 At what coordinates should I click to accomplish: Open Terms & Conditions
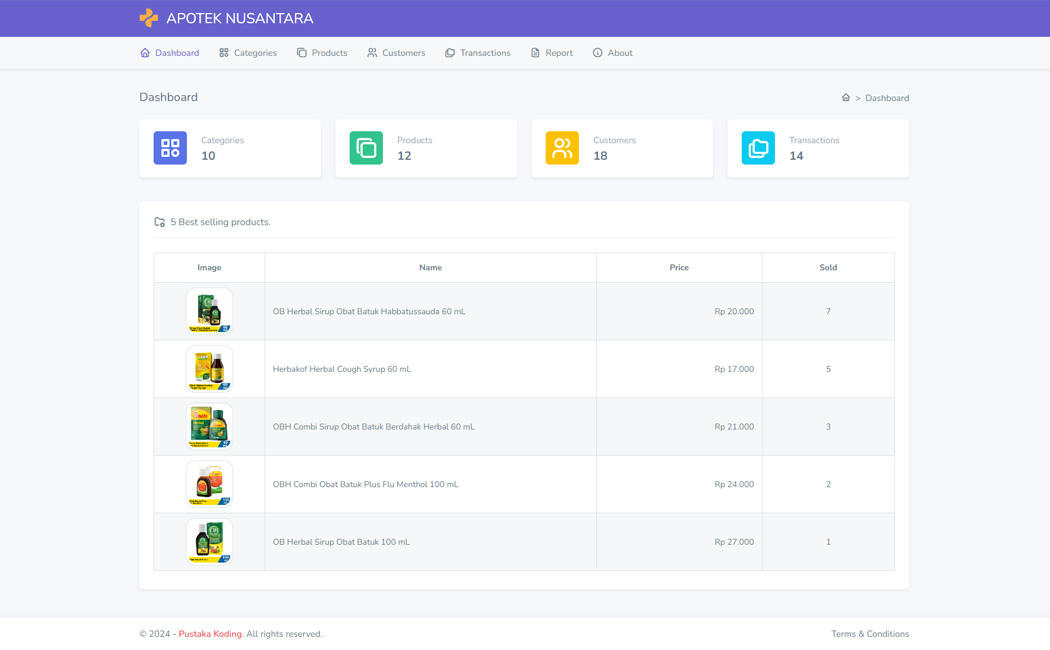[869, 633]
